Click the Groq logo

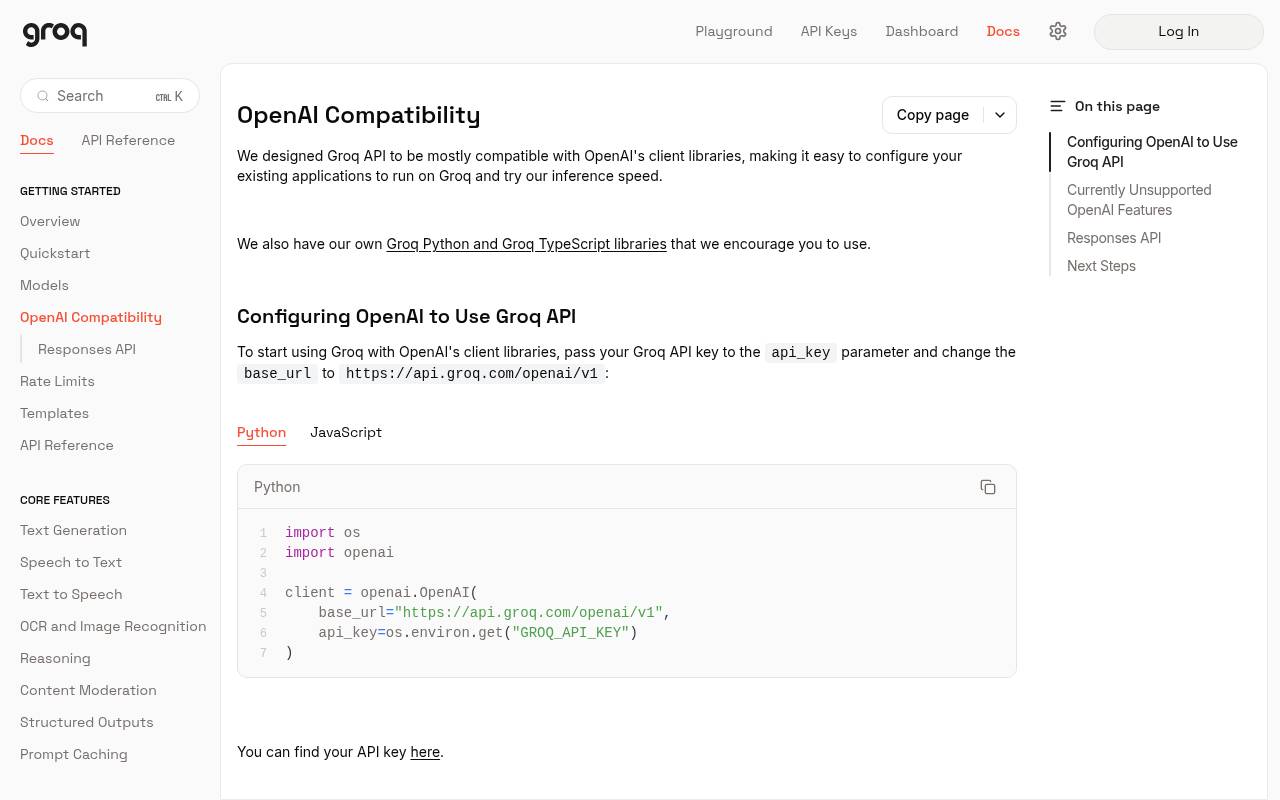click(55, 33)
